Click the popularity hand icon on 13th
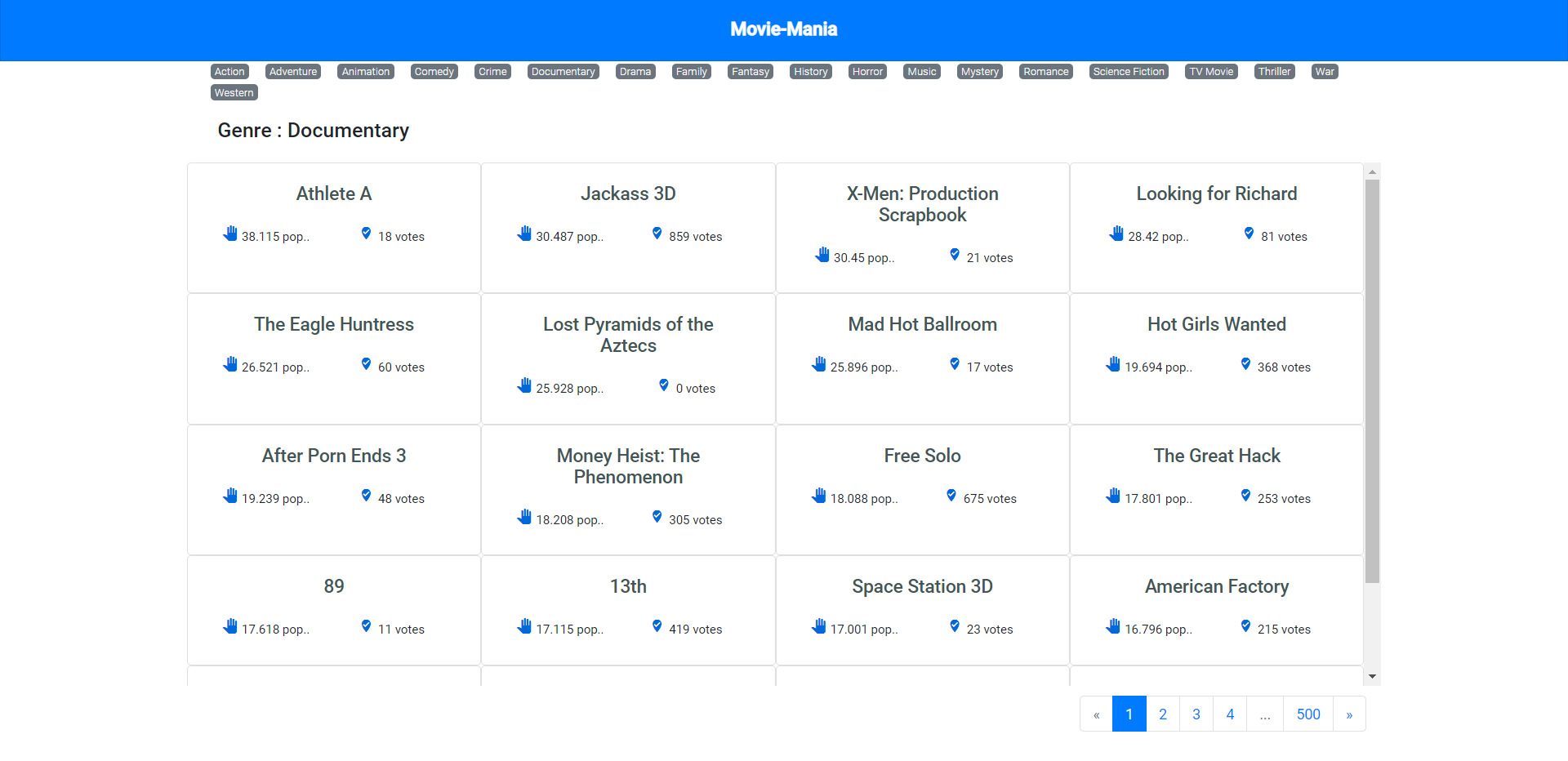1568x761 pixels. 524,626
